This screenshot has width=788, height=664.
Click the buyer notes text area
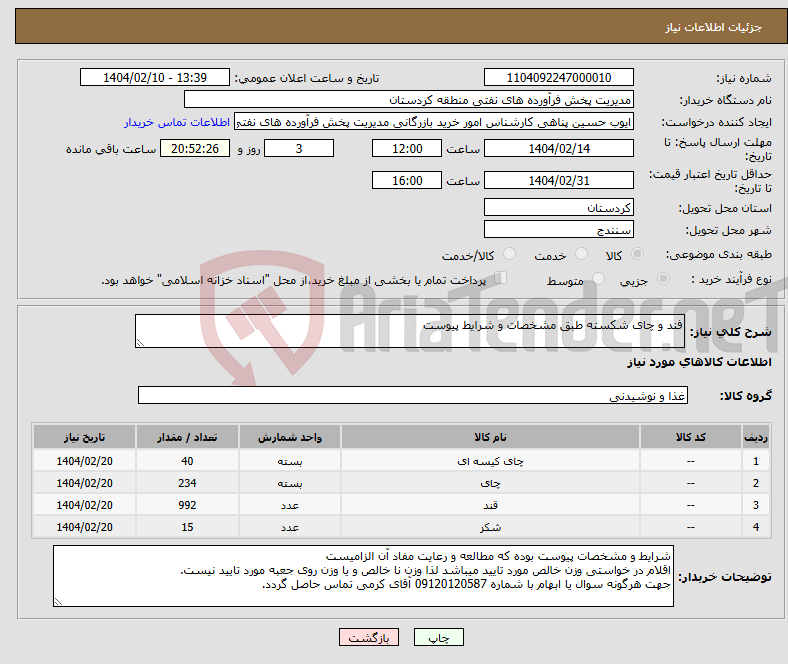coord(363,576)
